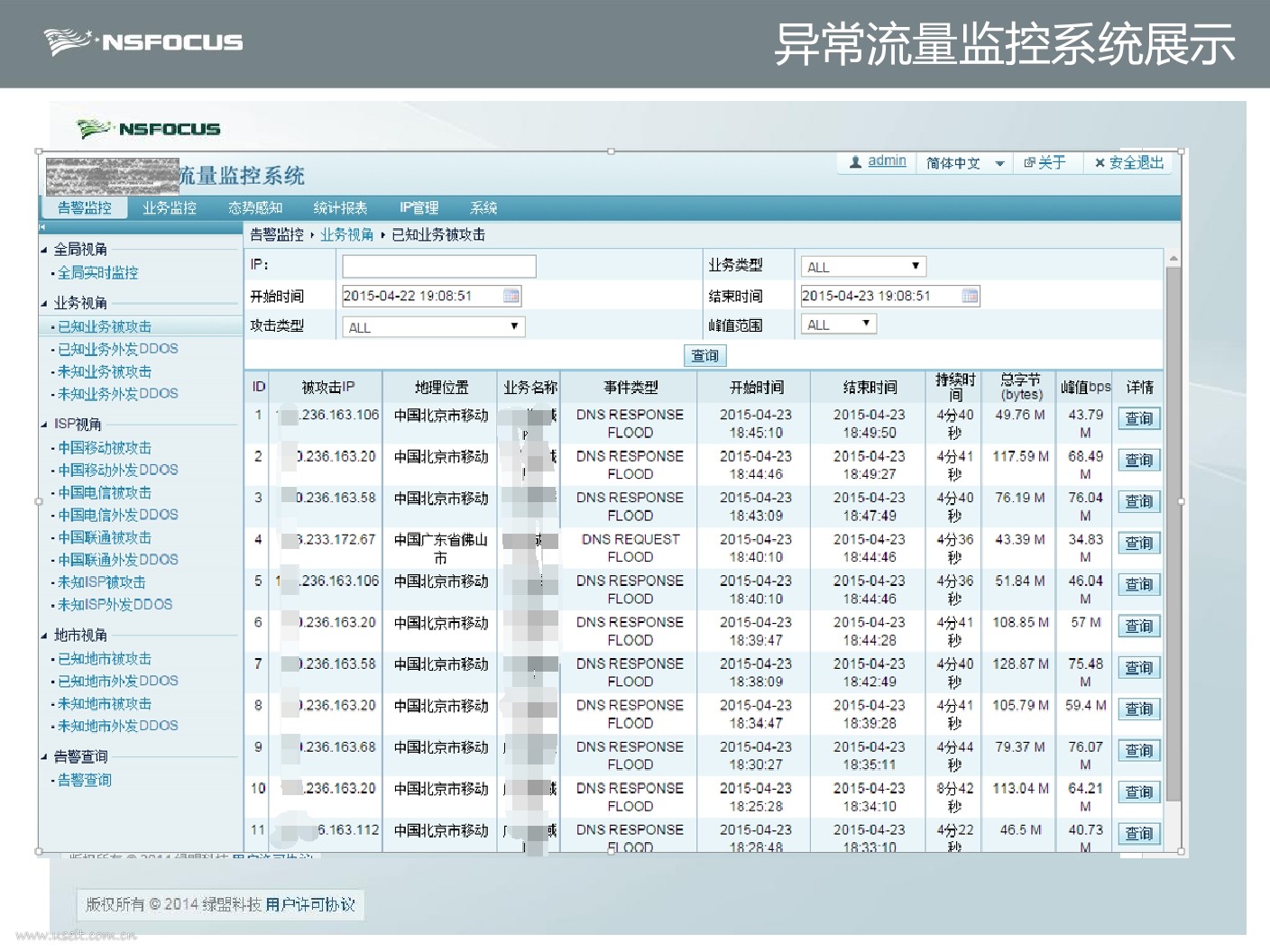Select 未知地市外发DDOS in sidebar
The height and width of the screenshot is (952, 1270).
pyautogui.click(x=117, y=726)
